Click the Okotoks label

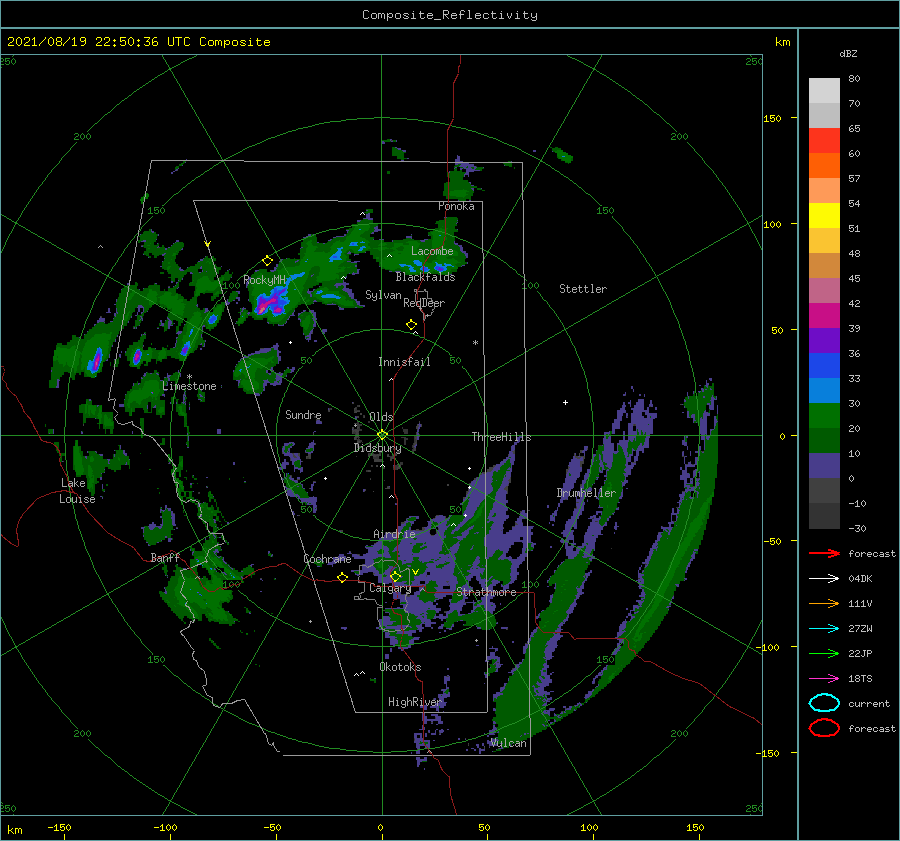pos(400,667)
